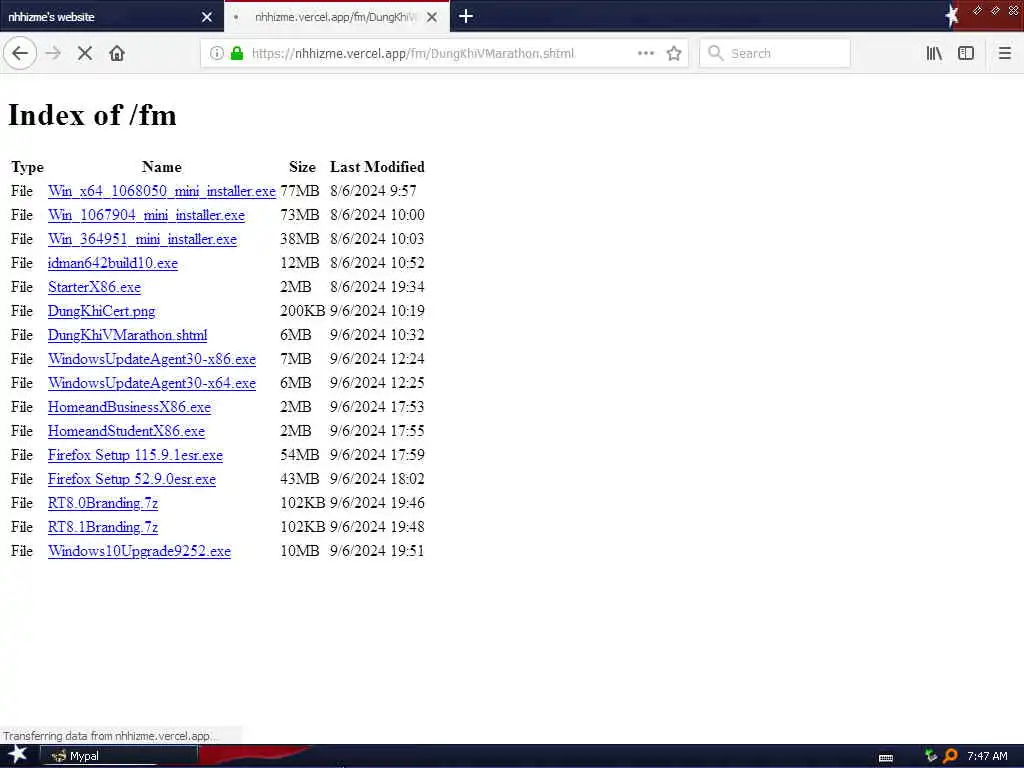Click the Name column header
Image resolution: width=1024 pixels, height=768 pixels.
(161, 167)
